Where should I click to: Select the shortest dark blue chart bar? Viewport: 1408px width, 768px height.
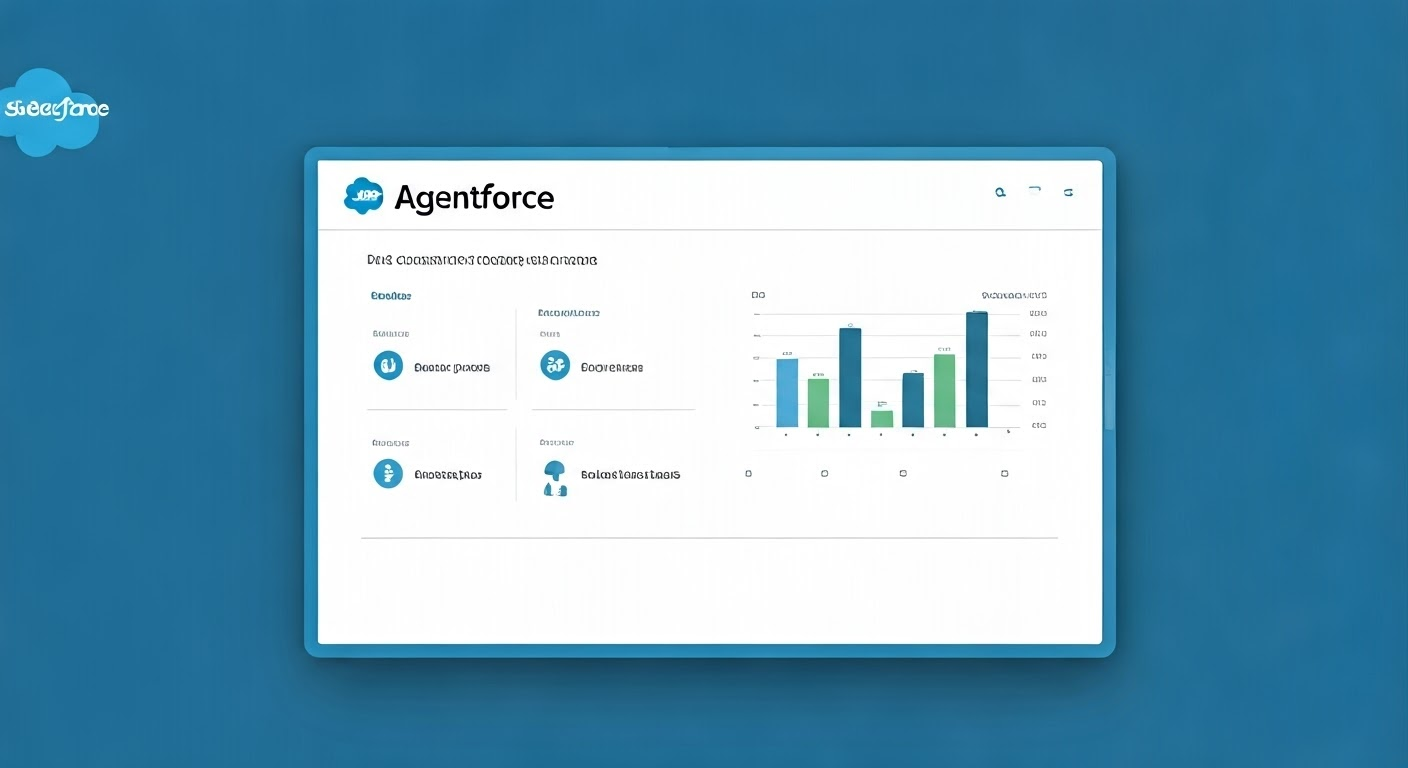click(x=913, y=400)
